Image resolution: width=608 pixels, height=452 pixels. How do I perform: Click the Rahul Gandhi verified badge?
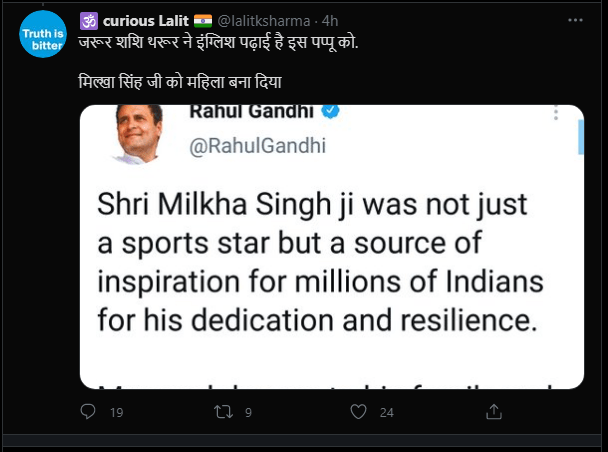tap(330, 111)
